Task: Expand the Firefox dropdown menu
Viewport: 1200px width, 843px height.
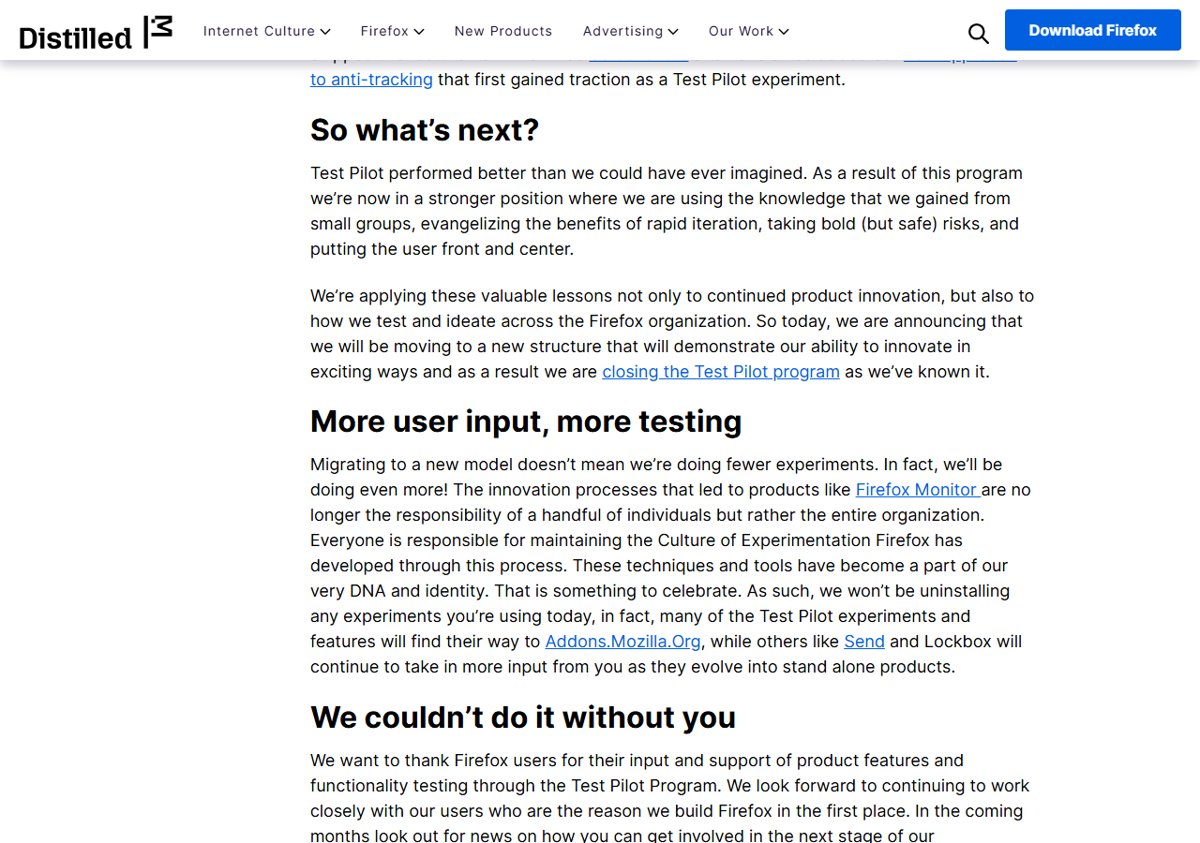Action: click(392, 31)
